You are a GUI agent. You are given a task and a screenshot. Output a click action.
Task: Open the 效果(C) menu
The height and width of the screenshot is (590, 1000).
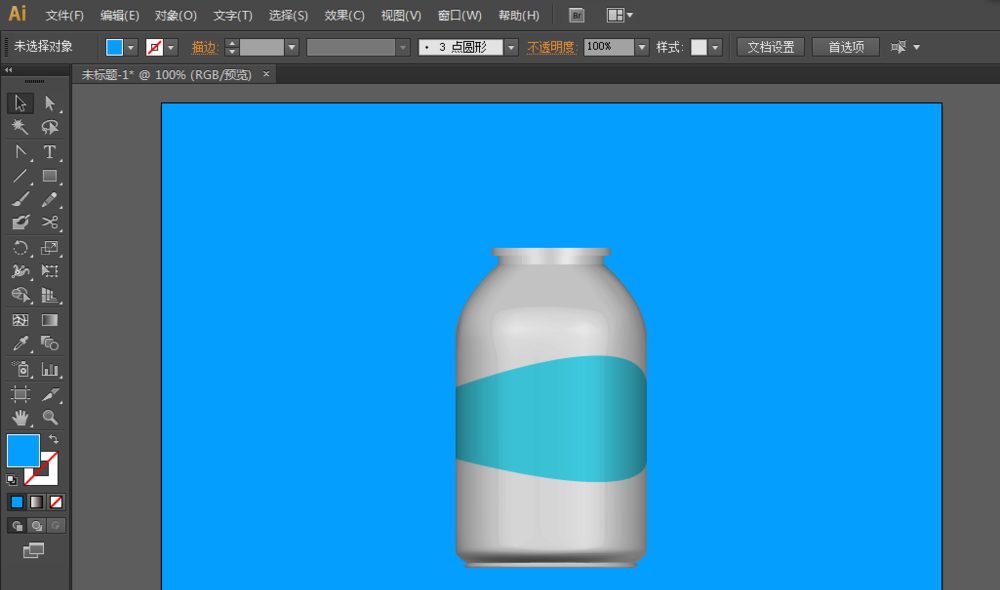tap(344, 15)
